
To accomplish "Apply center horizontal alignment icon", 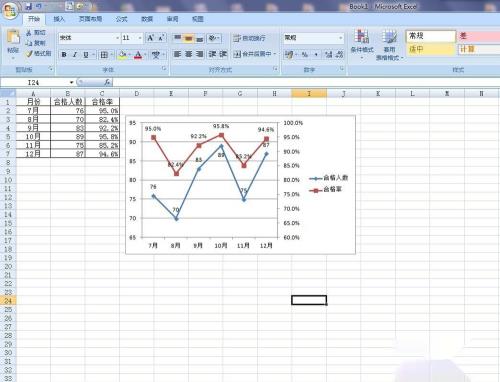I will [x=189, y=54].
